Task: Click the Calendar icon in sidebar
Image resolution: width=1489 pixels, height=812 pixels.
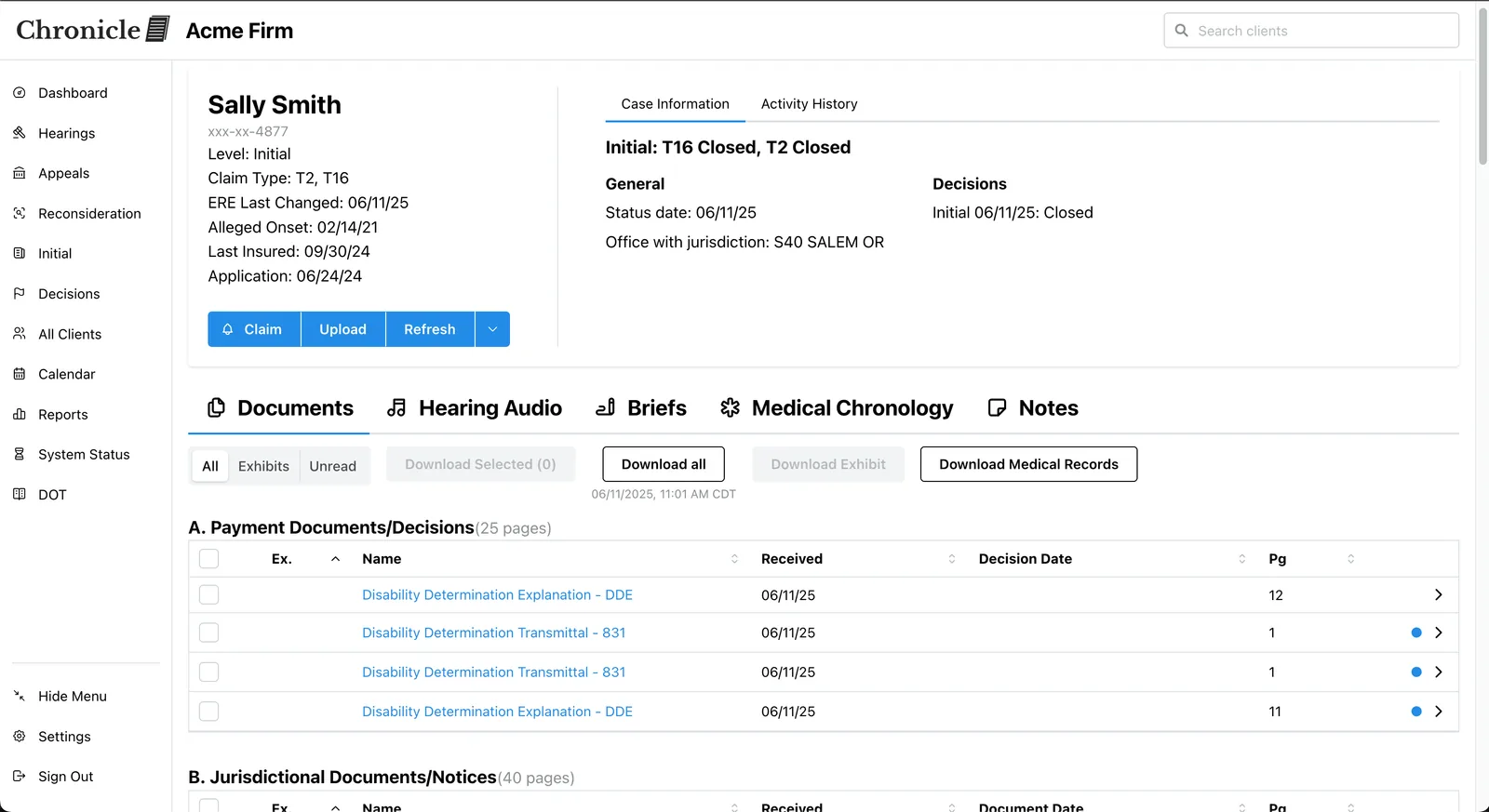Action: [20, 374]
